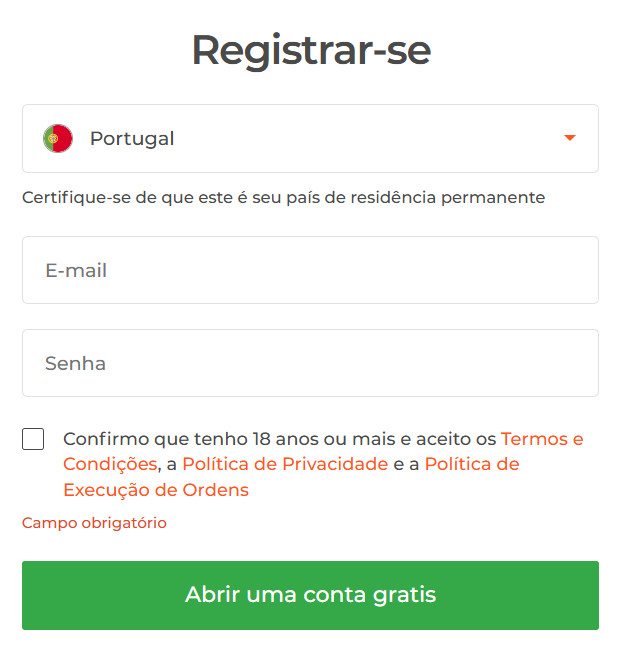The image size is (625, 649).
Task: Open the Política de Privacidade link
Action: pyautogui.click(x=285, y=464)
